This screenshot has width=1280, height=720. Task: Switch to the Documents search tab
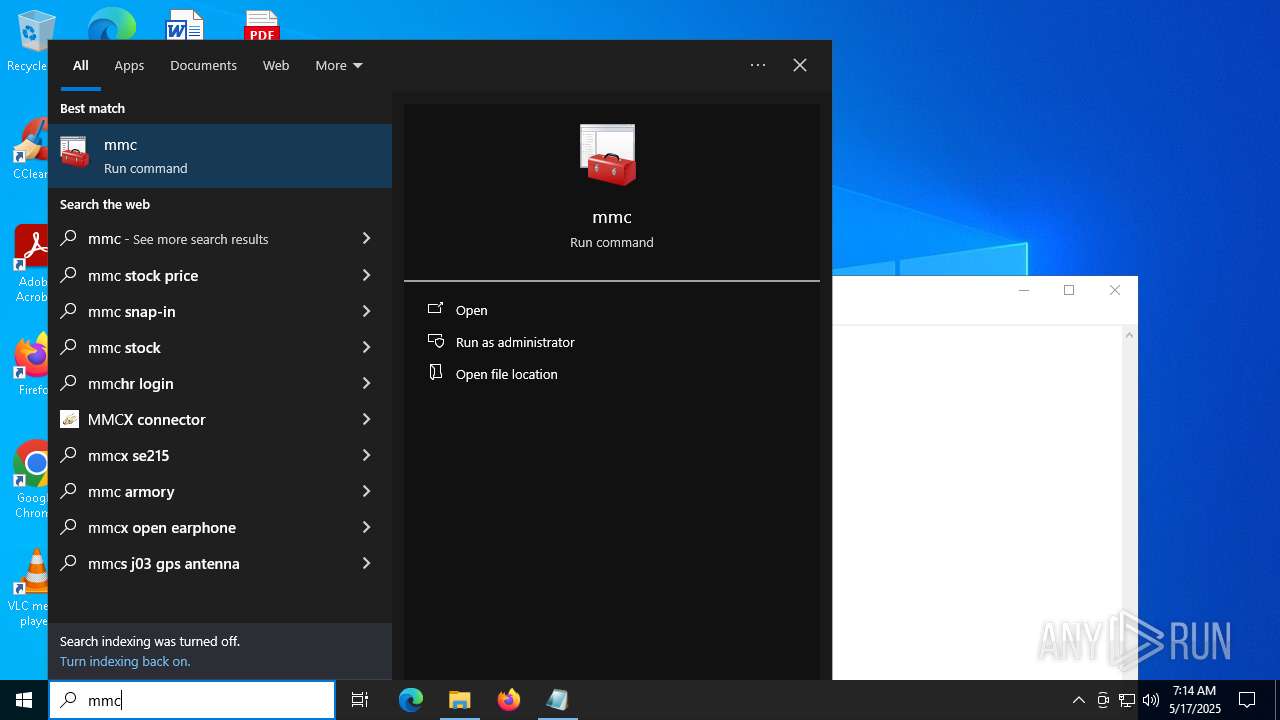(x=203, y=65)
